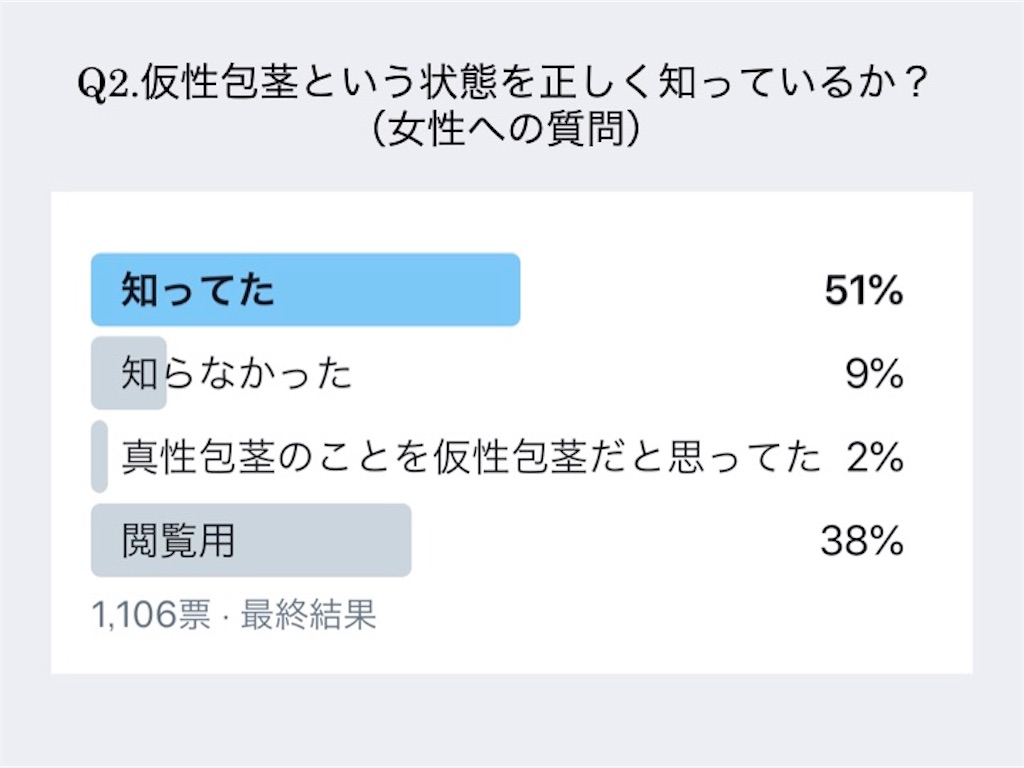Click the 知 character in 知らなかった
The image size is (1024, 768).
139,374
